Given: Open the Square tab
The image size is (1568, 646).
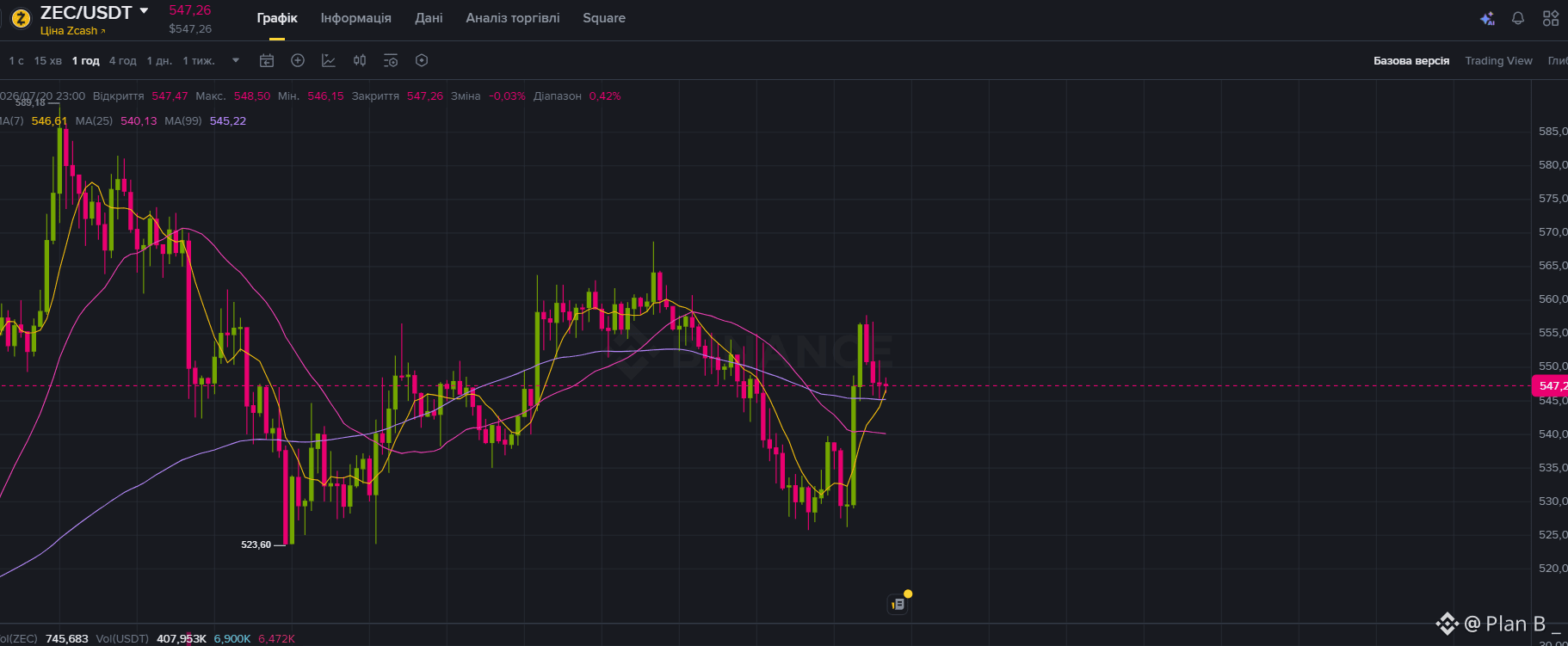Looking at the screenshot, I should 604,18.
